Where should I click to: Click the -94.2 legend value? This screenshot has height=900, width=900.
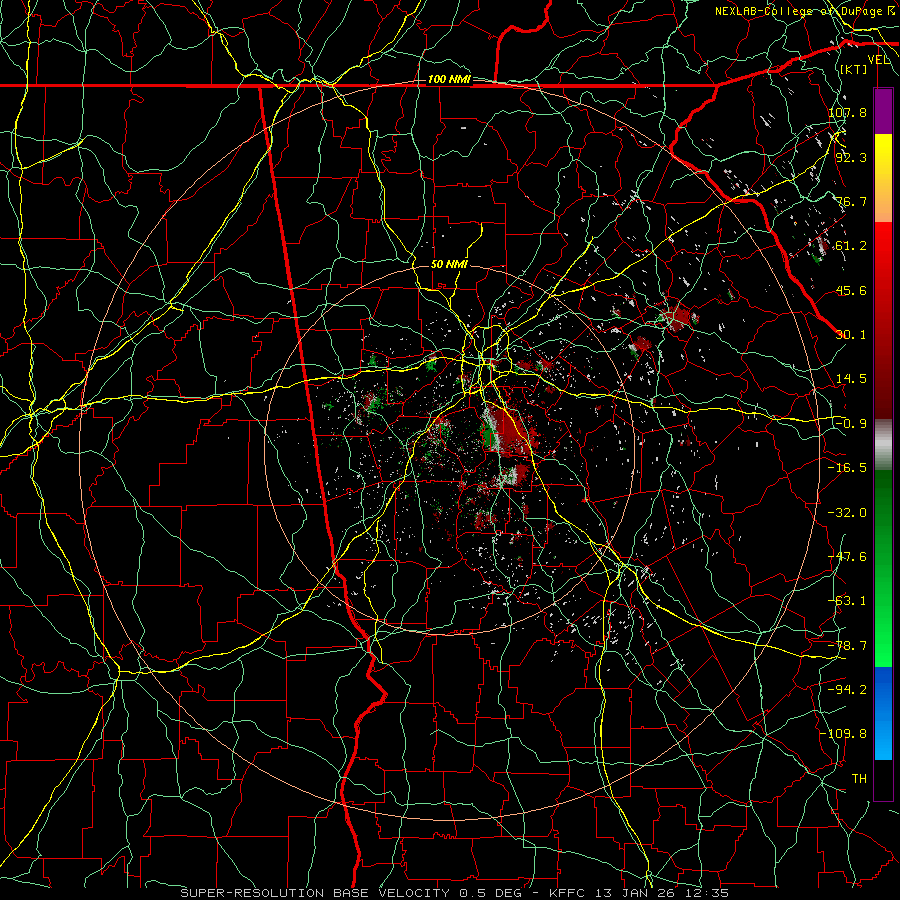[847, 690]
